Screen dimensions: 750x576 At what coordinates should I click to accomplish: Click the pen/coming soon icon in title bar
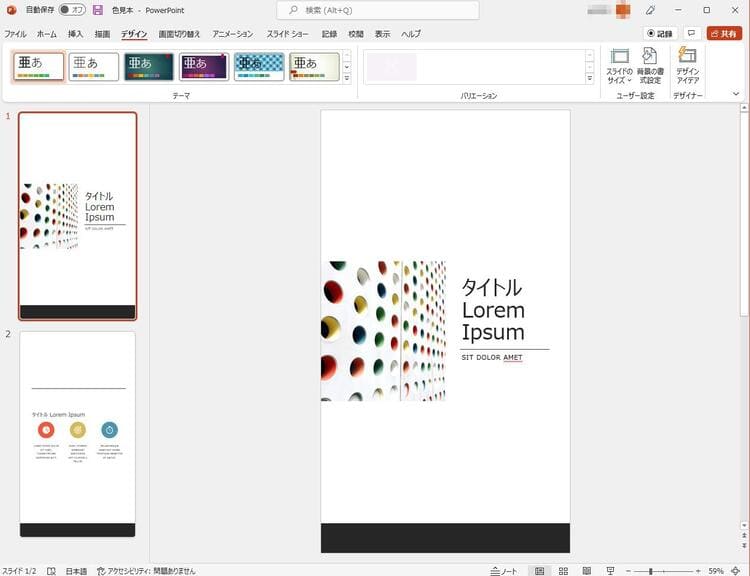pyautogui.click(x=650, y=10)
